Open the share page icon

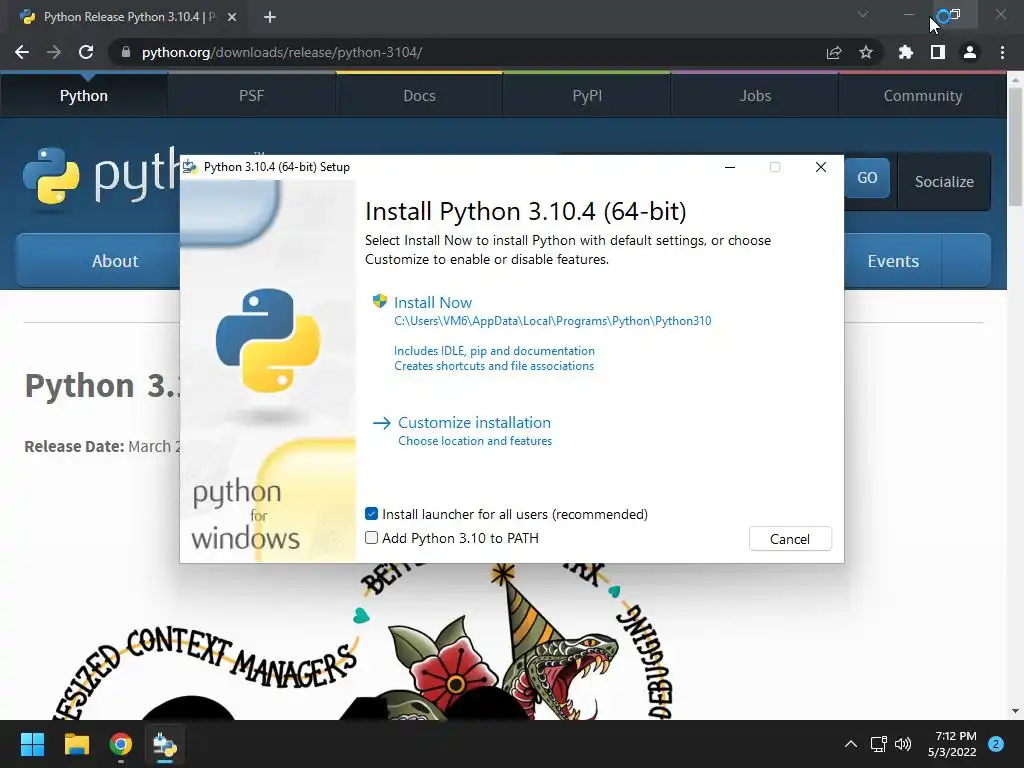click(x=834, y=52)
